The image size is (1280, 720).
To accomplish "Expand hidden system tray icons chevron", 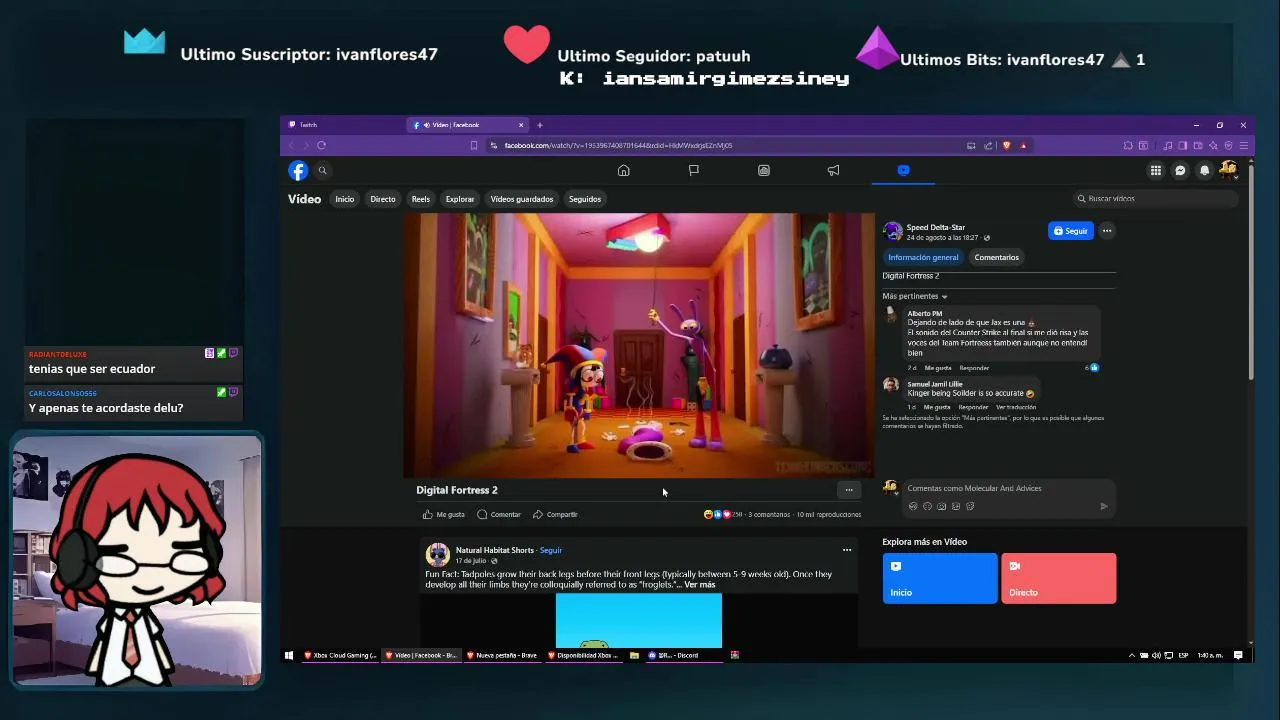I will [1132, 655].
